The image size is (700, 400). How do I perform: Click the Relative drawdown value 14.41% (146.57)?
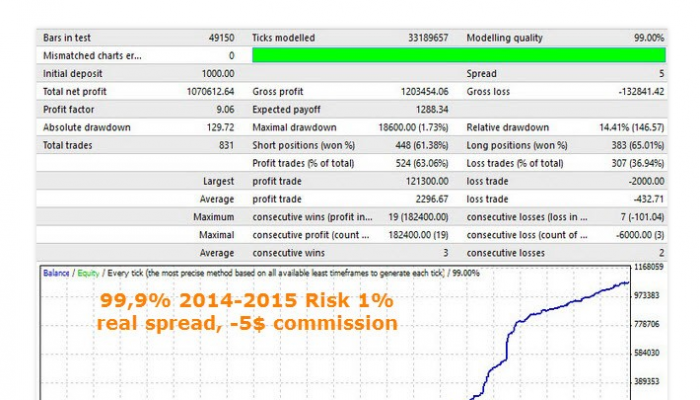pyautogui.click(x=631, y=127)
